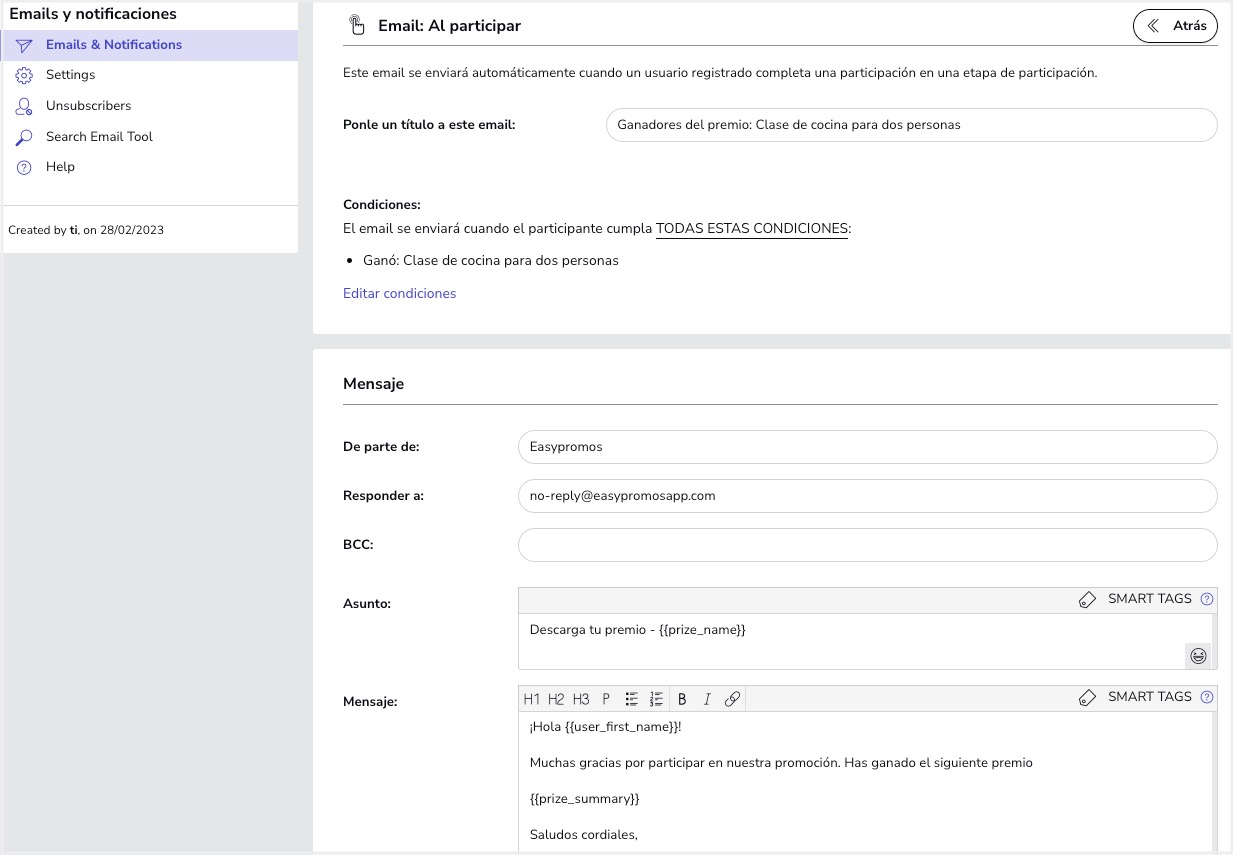Insert a bulleted list in message
1233x855 pixels.
tap(632, 699)
